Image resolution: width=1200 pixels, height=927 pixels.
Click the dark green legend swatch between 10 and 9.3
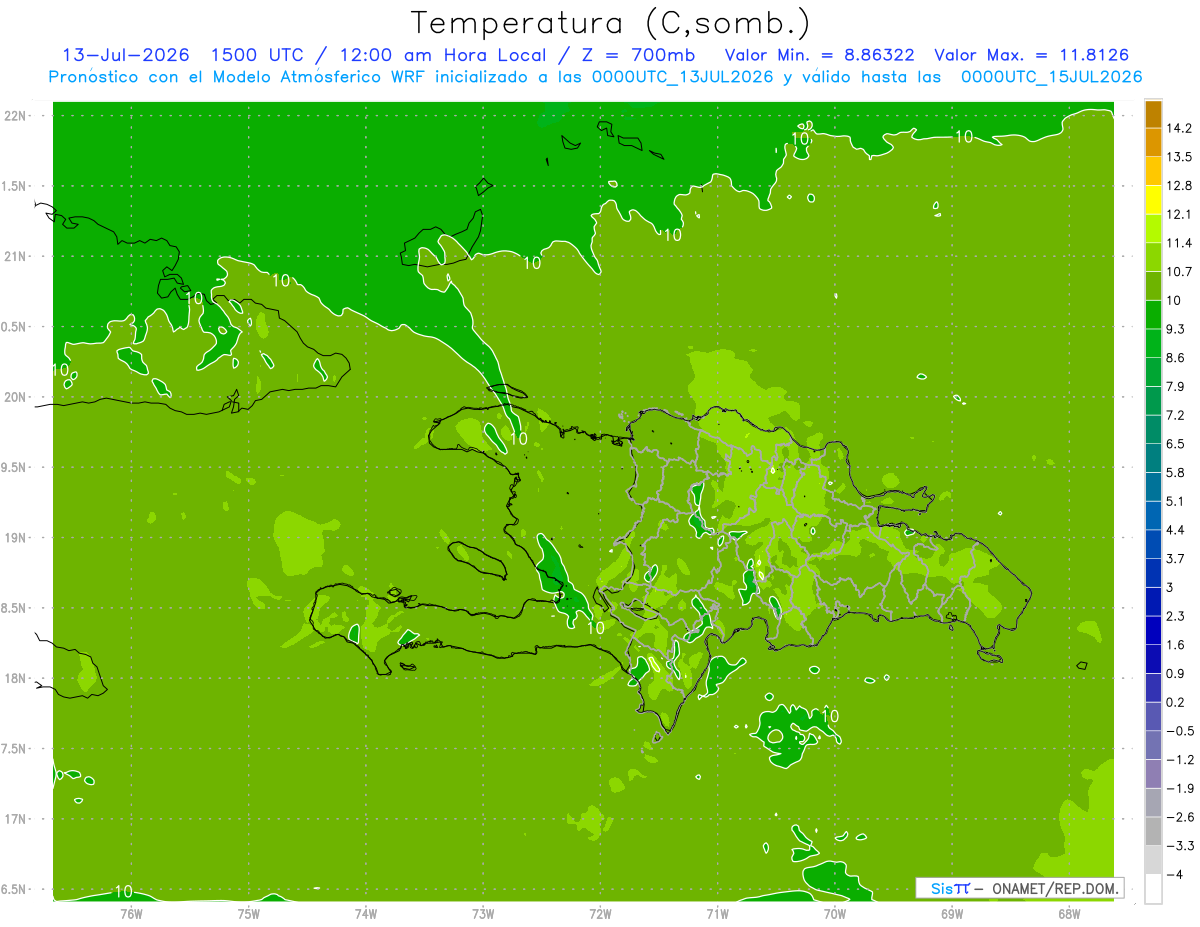(1153, 315)
